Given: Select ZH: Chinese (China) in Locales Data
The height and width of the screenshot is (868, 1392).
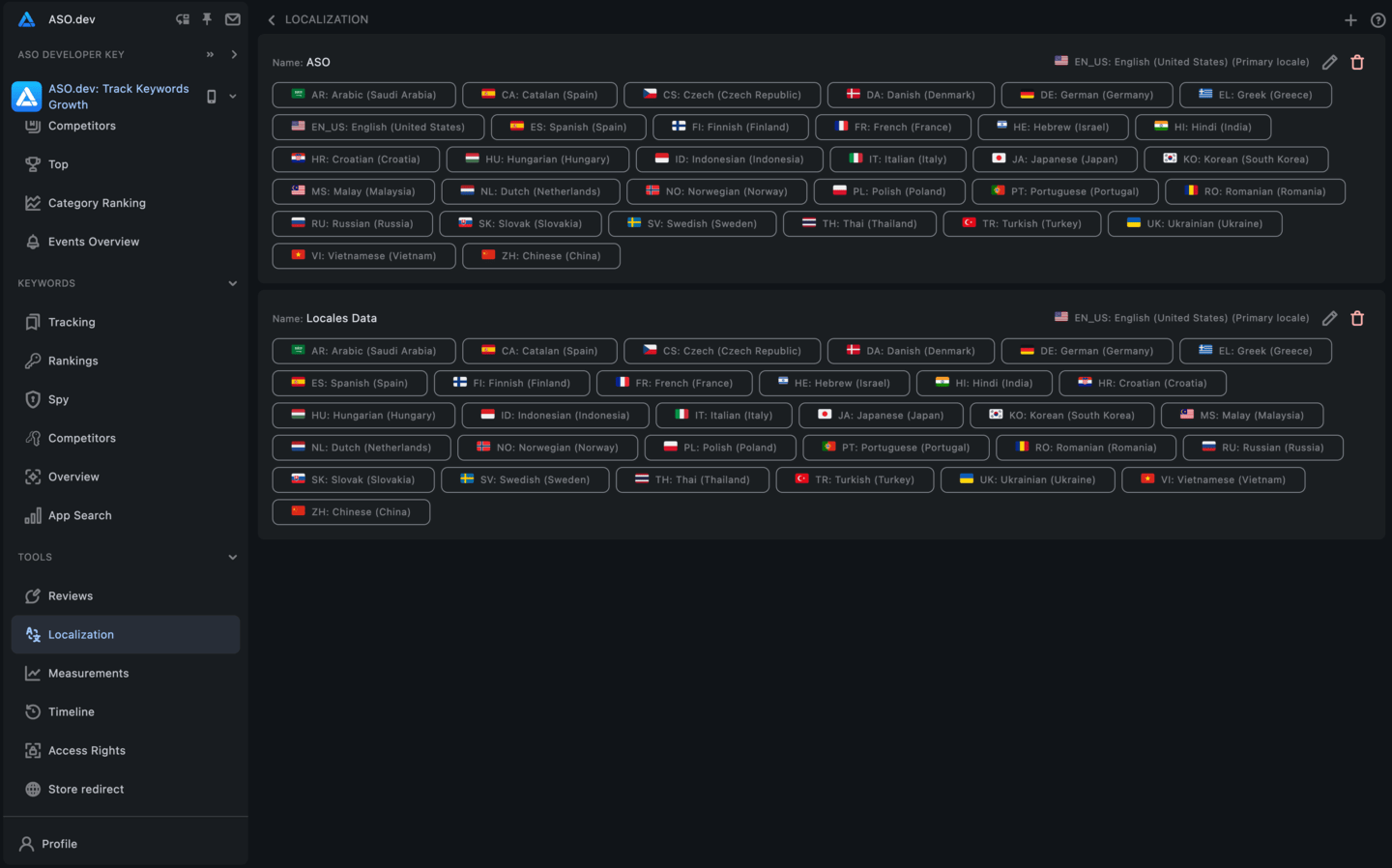Looking at the screenshot, I should coord(351,512).
